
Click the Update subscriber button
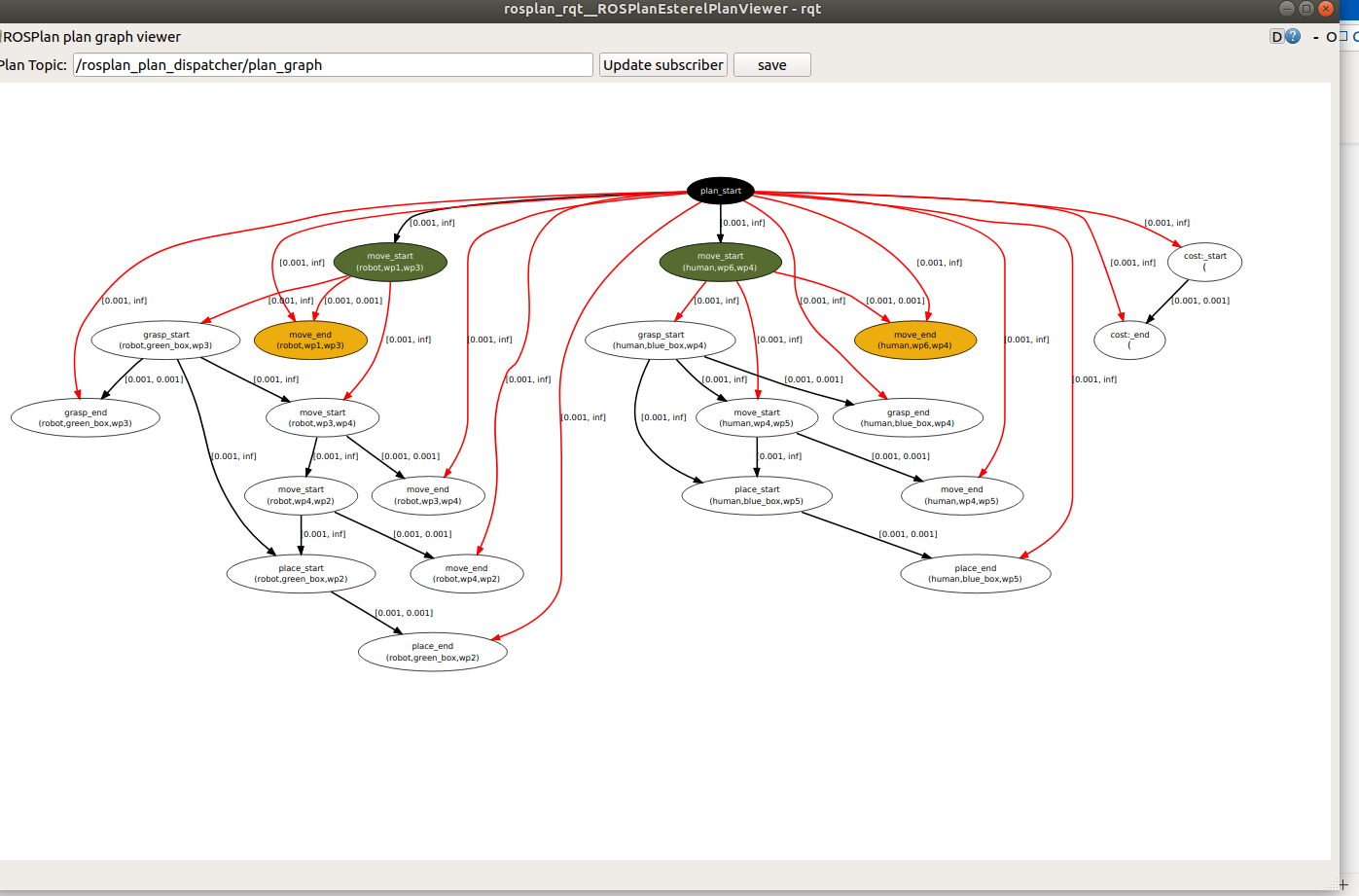click(x=662, y=64)
